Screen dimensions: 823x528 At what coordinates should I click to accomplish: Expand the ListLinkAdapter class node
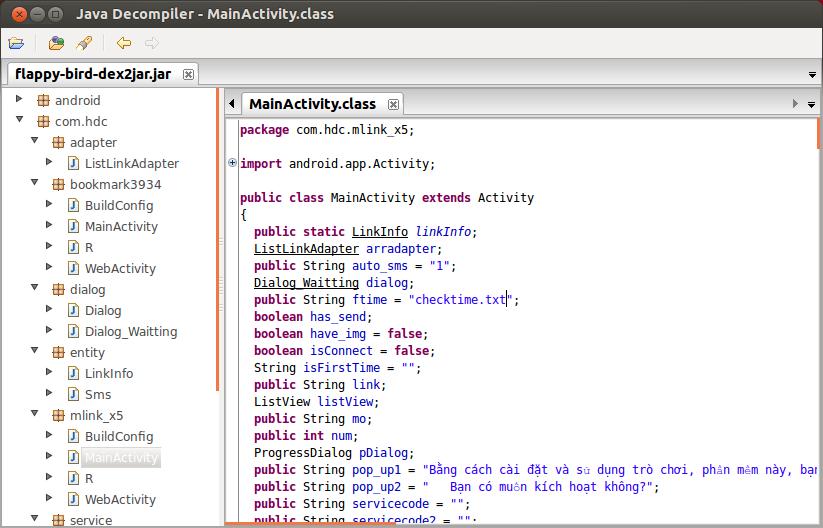point(49,162)
